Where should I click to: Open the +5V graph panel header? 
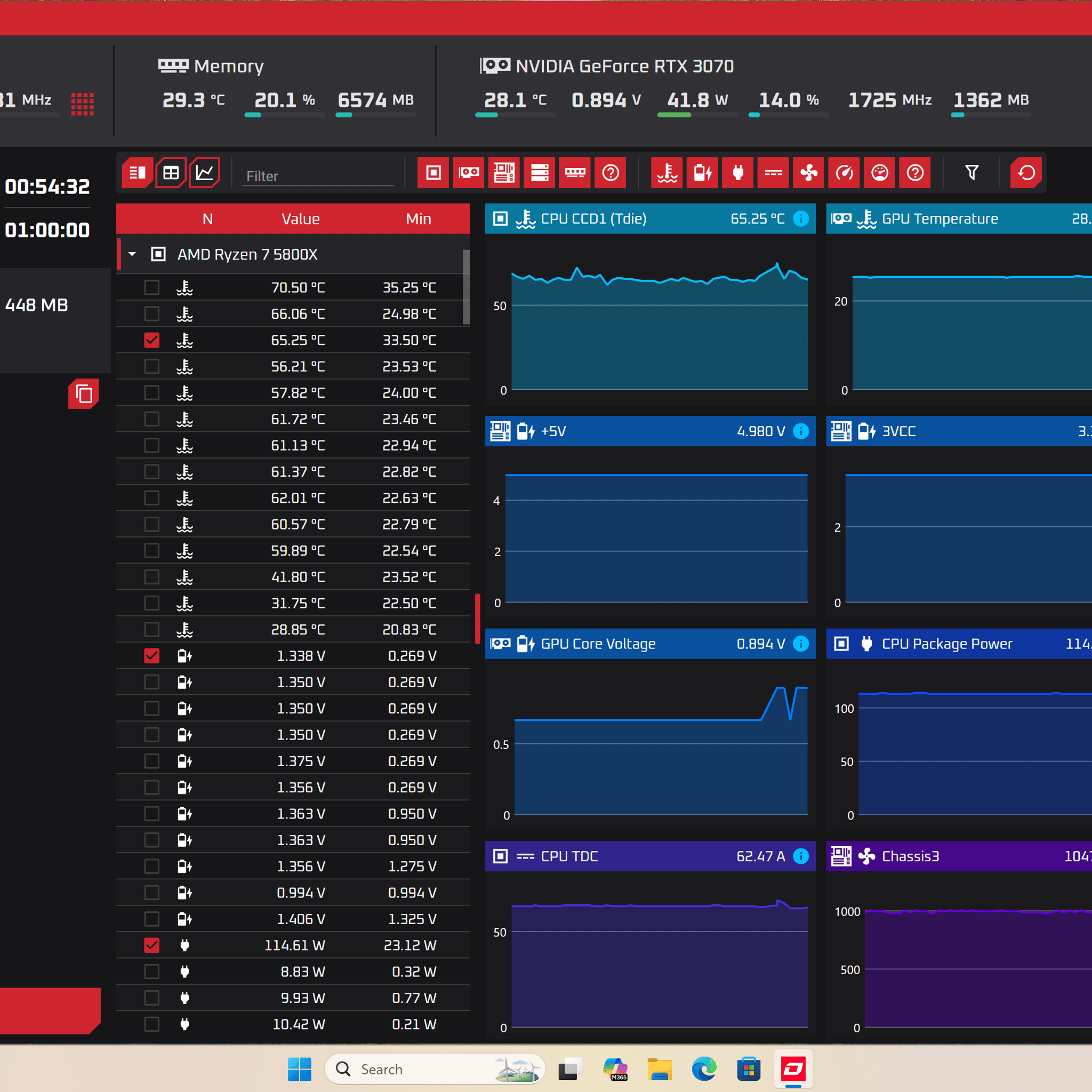point(650,431)
